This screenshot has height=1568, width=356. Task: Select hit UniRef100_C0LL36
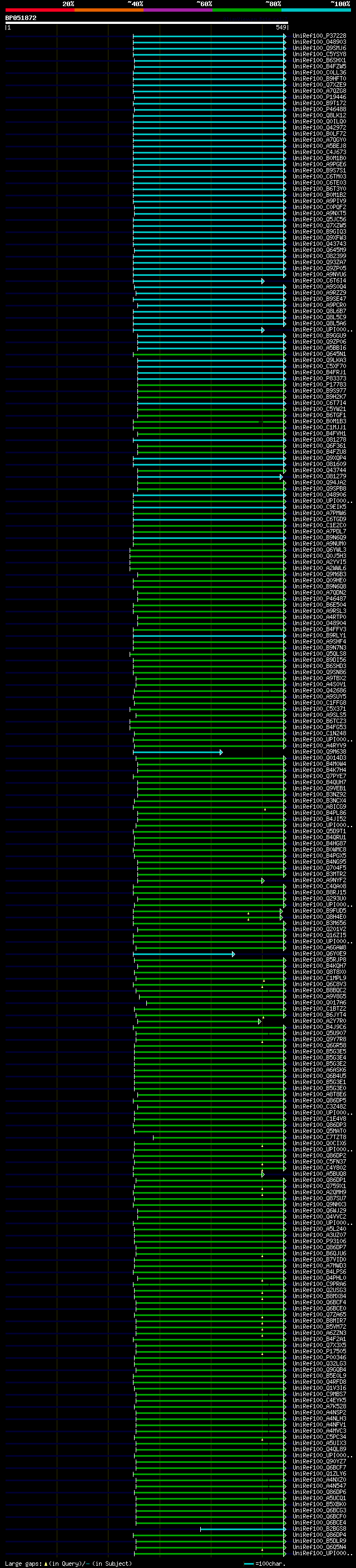[319, 73]
